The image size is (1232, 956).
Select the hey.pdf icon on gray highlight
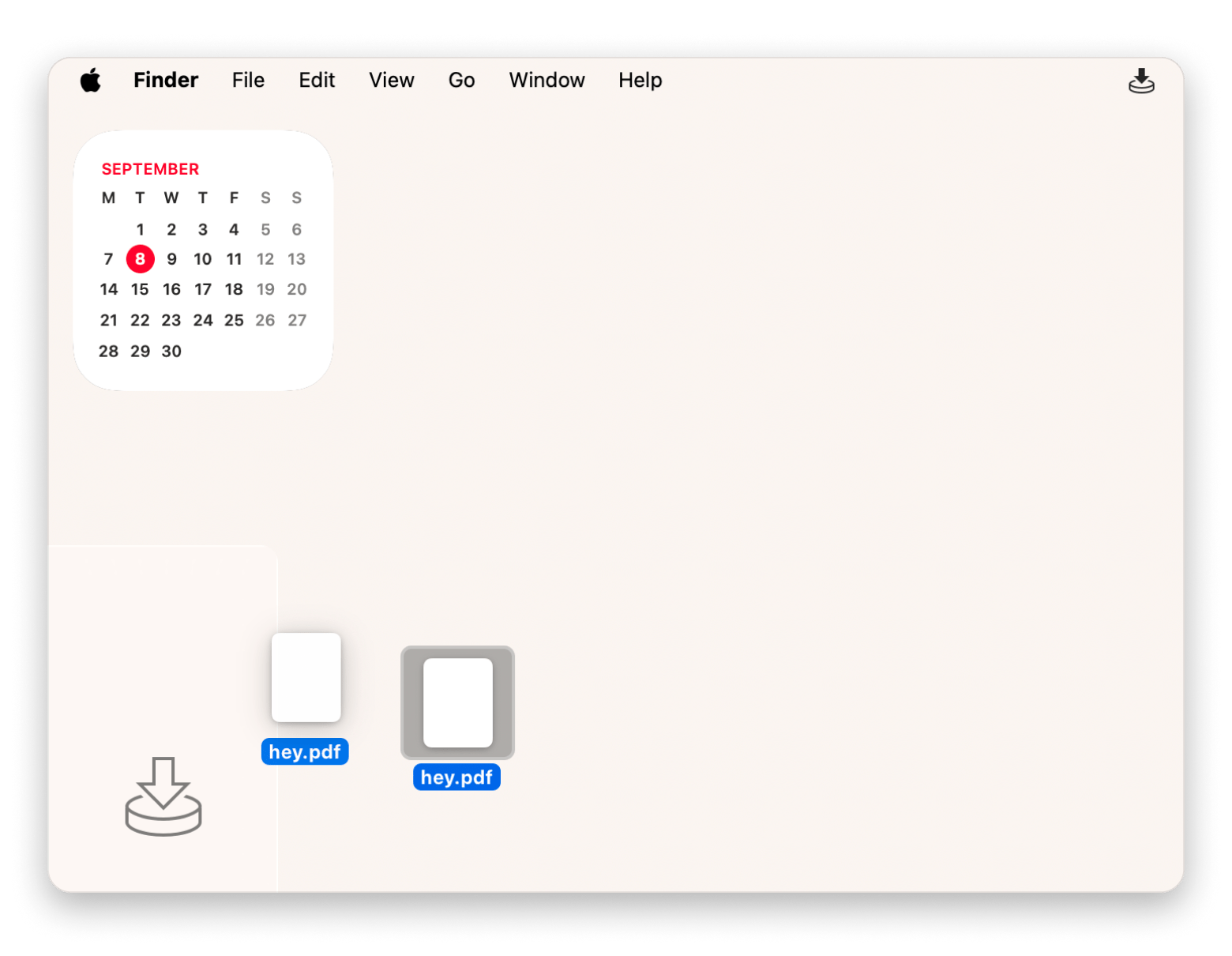[458, 702]
